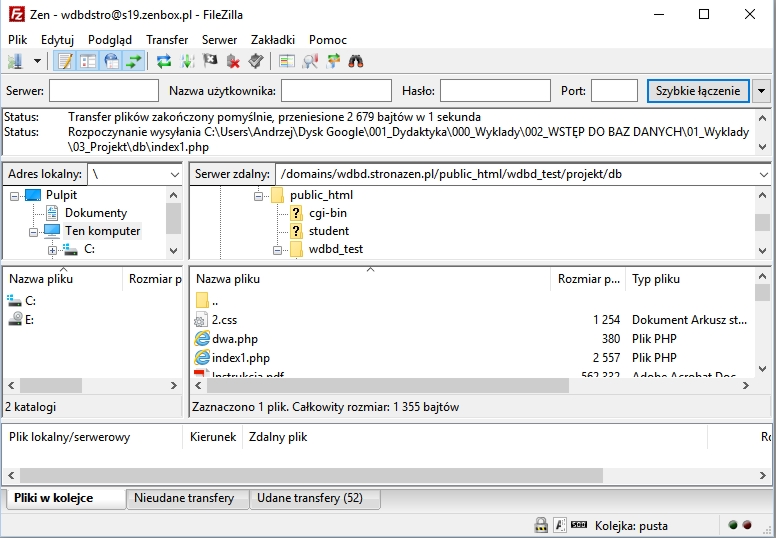Click the encryption padlock status icon

[541, 525]
